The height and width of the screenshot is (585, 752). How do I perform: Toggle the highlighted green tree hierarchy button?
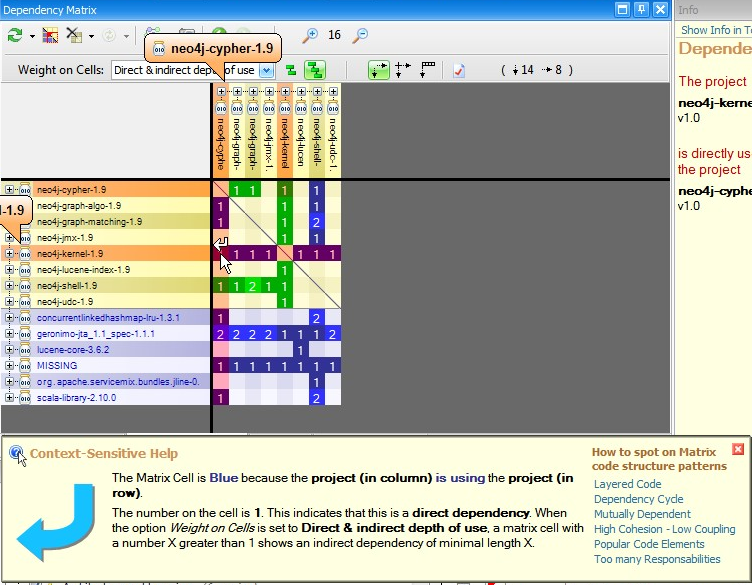point(315,70)
